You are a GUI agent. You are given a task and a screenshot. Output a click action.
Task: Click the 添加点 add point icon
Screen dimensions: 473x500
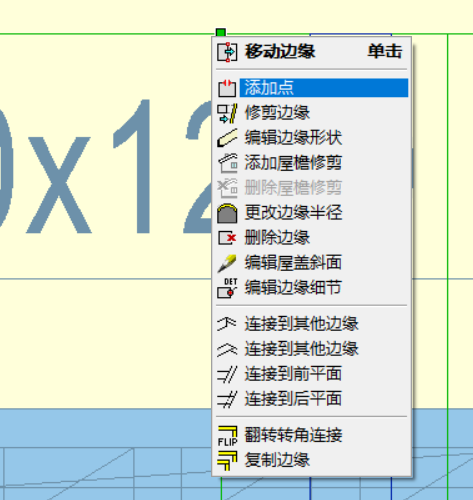pos(227,88)
